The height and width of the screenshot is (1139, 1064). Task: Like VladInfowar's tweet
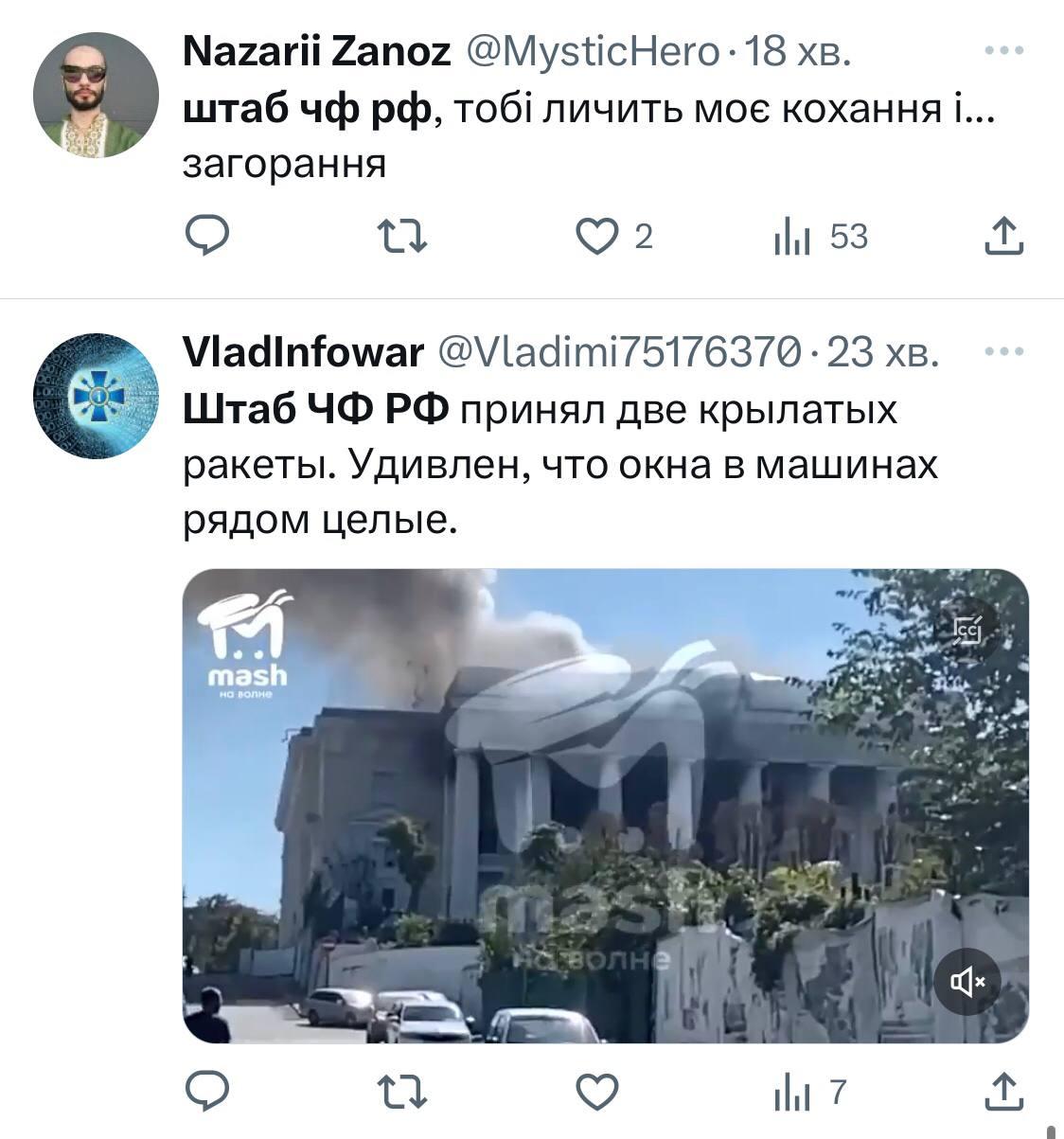tap(597, 1092)
